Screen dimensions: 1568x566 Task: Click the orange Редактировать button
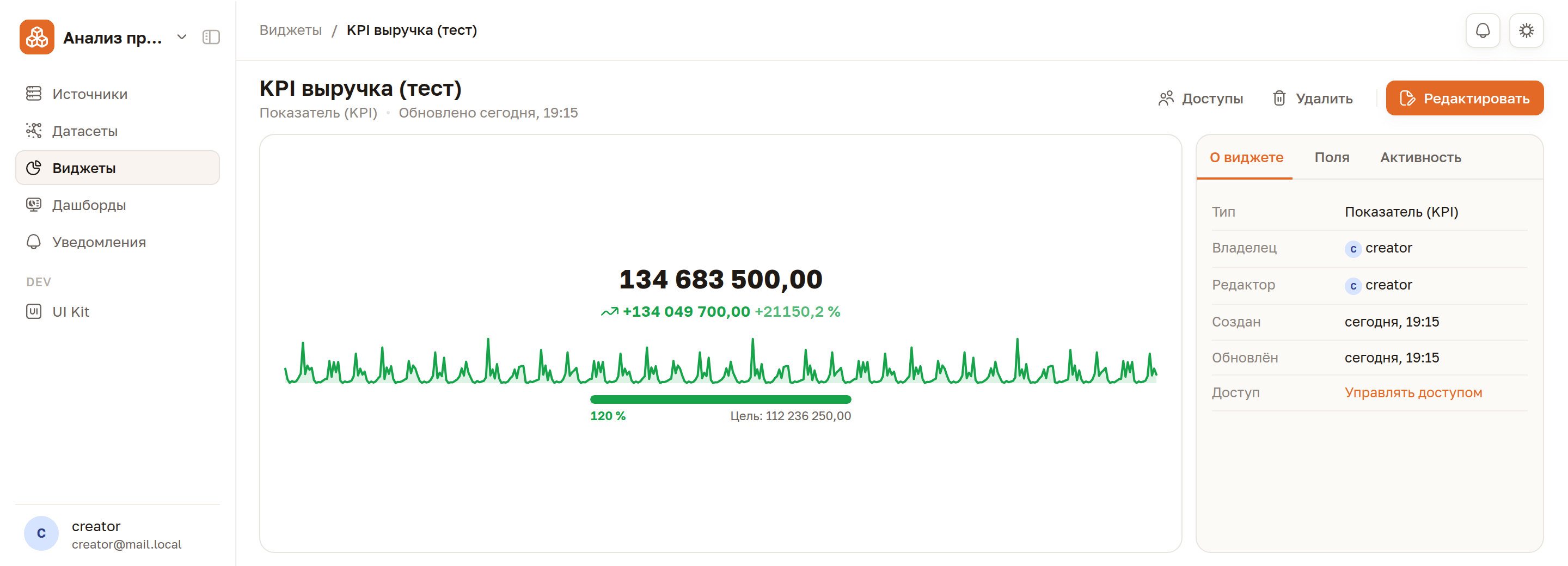[1464, 98]
